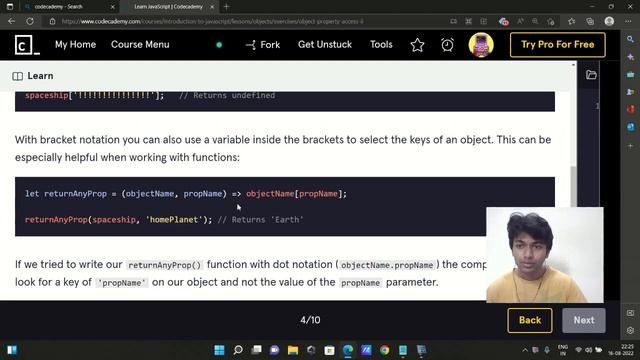Open Google Chrome from taskbar
This screenshot has height=360, width=640.
384,350
